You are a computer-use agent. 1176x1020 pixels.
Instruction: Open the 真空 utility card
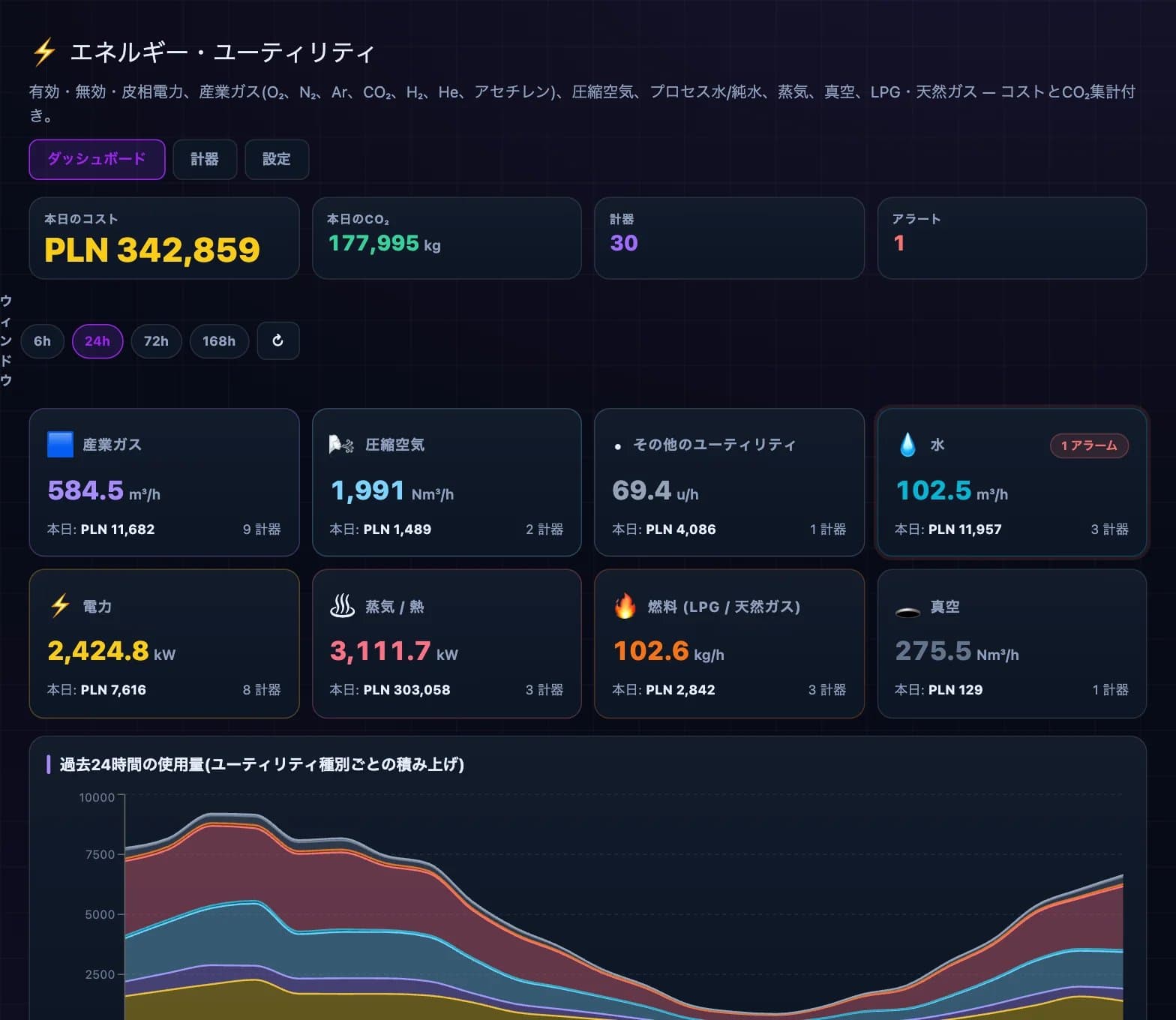click(1012, 643)
